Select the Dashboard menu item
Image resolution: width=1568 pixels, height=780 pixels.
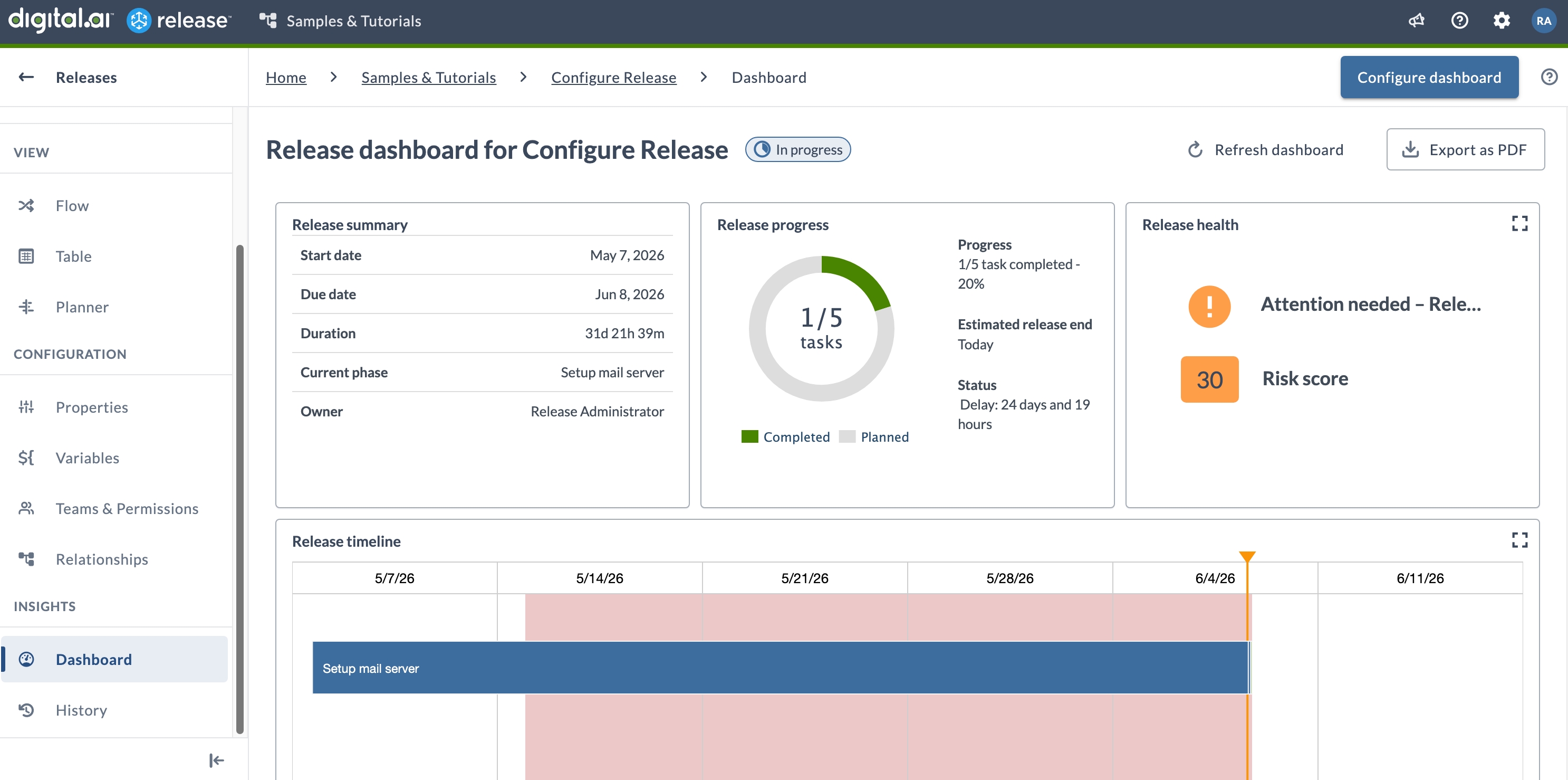(x=114, y=660)
